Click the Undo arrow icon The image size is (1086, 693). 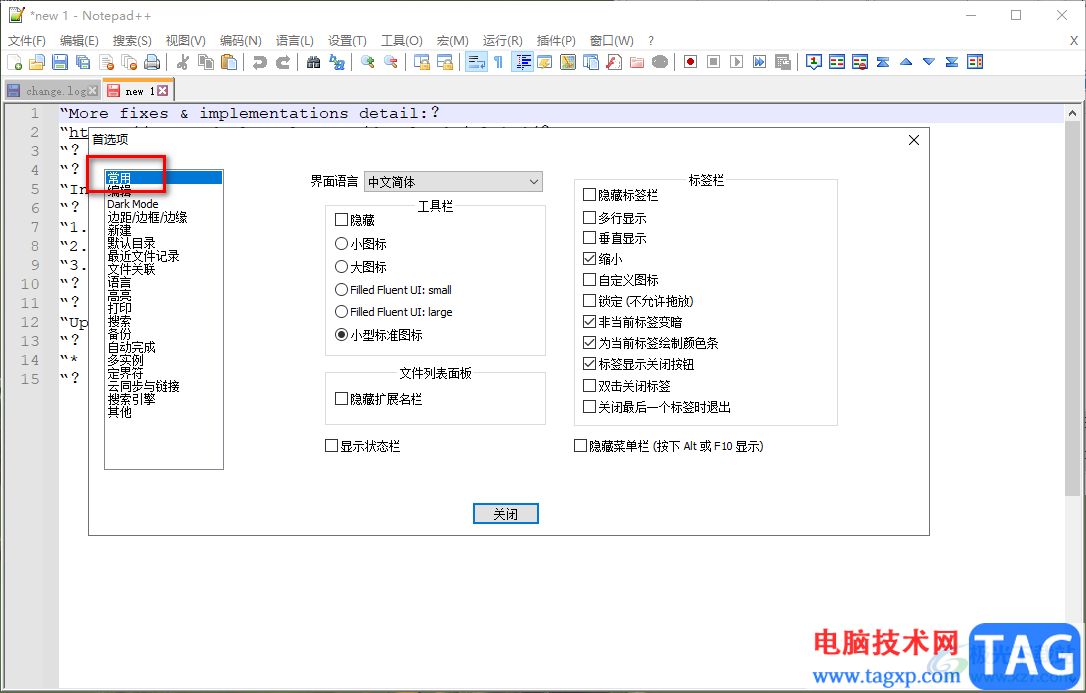point(260,62)
